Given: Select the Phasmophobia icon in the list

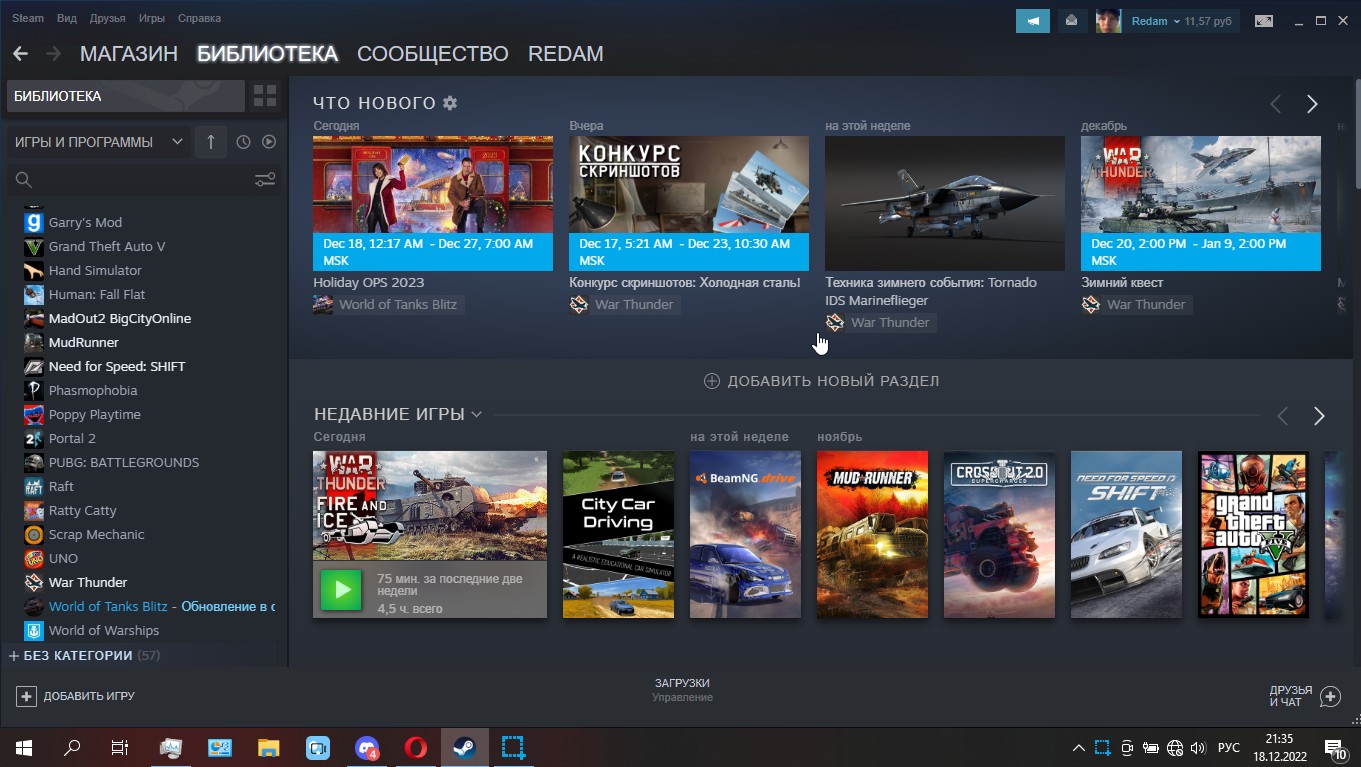Looking at the screenshot, I should point(34,390).
